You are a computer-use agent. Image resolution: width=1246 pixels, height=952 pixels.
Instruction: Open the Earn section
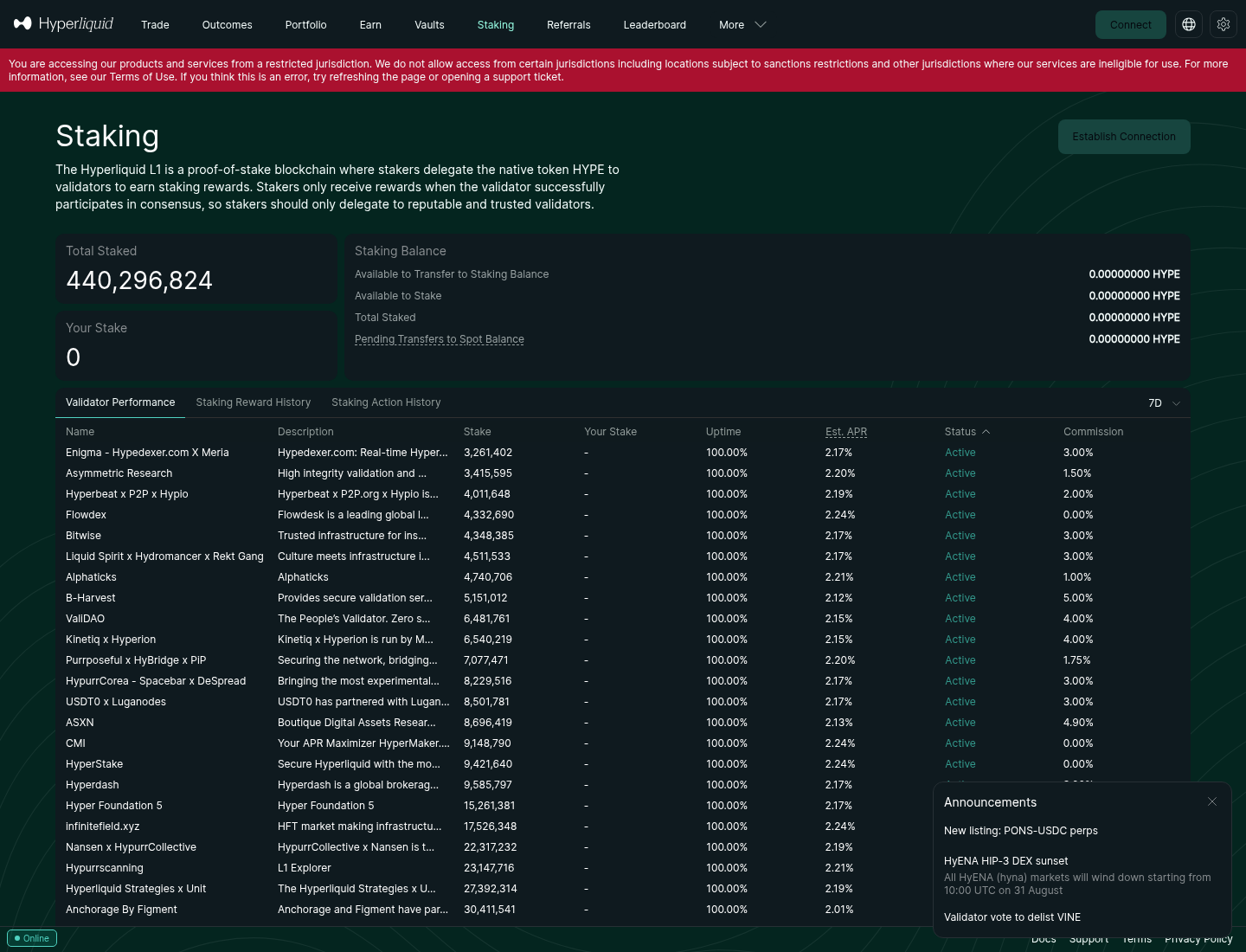(x=370, y=25)
